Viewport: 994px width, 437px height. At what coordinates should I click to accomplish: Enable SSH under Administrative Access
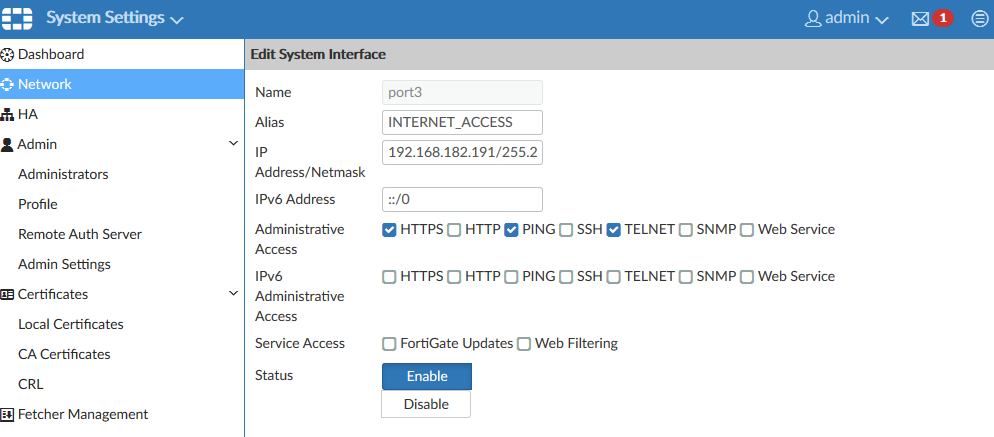(x=567, y=230)
